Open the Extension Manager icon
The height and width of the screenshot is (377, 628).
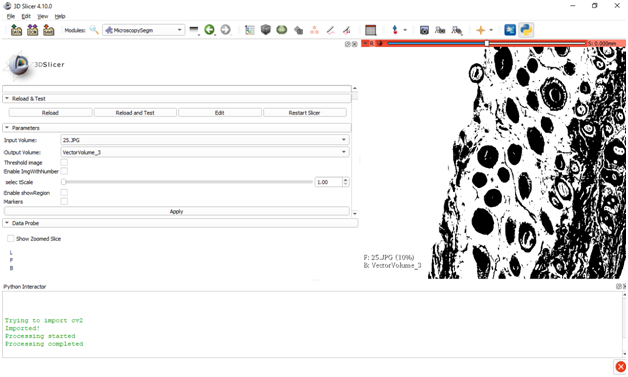(510, 30)
